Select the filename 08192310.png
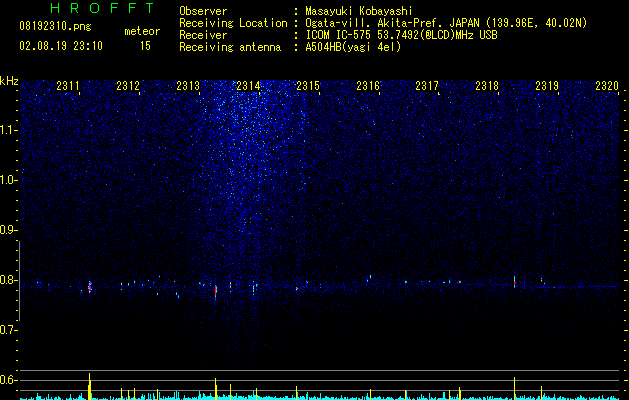The height and width of the screenshot is (400, 629). 55,27
